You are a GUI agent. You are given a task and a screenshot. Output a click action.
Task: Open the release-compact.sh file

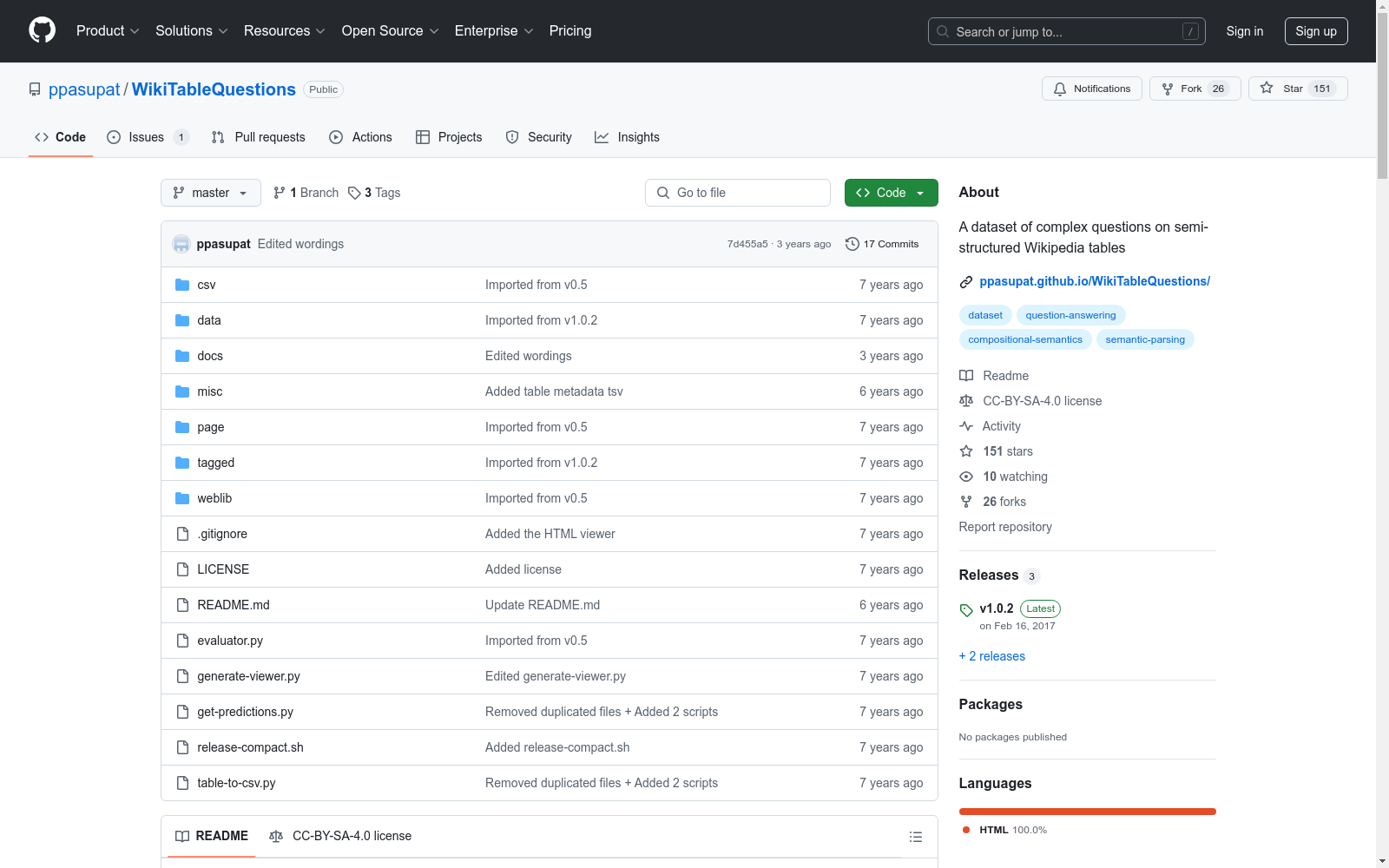pyautogui.click(x=250, y=747)
